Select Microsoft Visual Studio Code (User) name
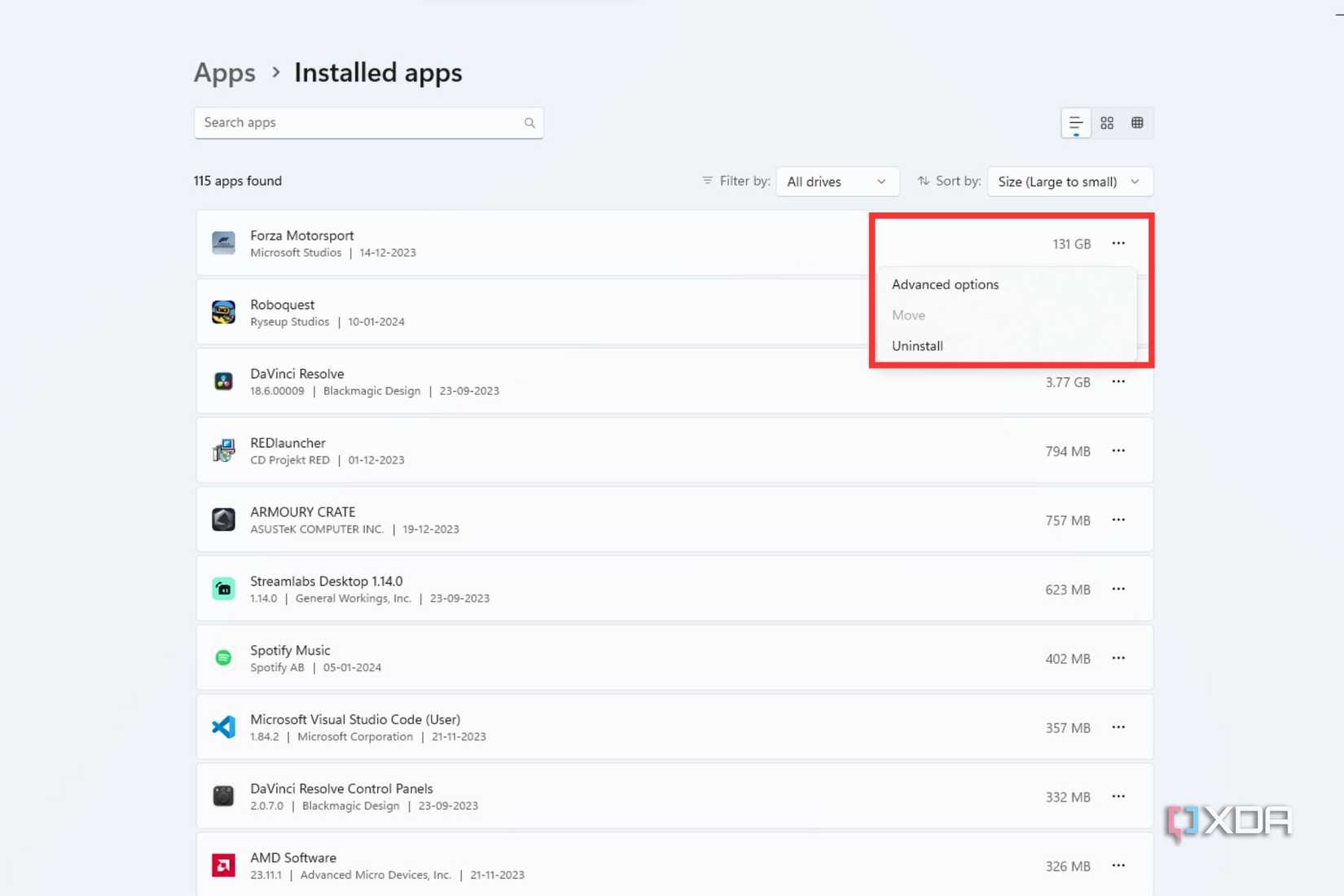The image size is (1344, 896). point(355,720)
